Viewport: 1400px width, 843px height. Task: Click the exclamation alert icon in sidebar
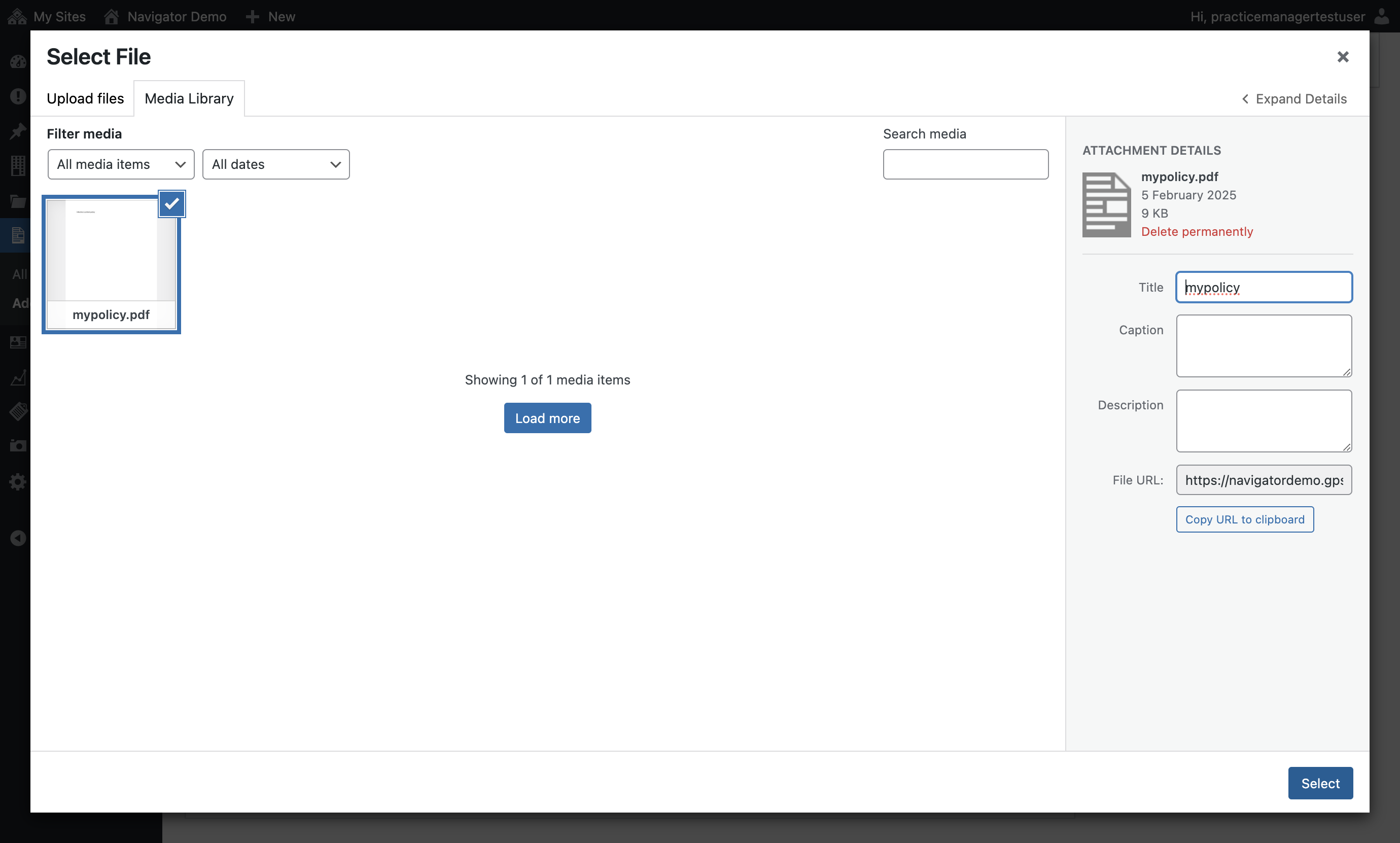[18, 96]
